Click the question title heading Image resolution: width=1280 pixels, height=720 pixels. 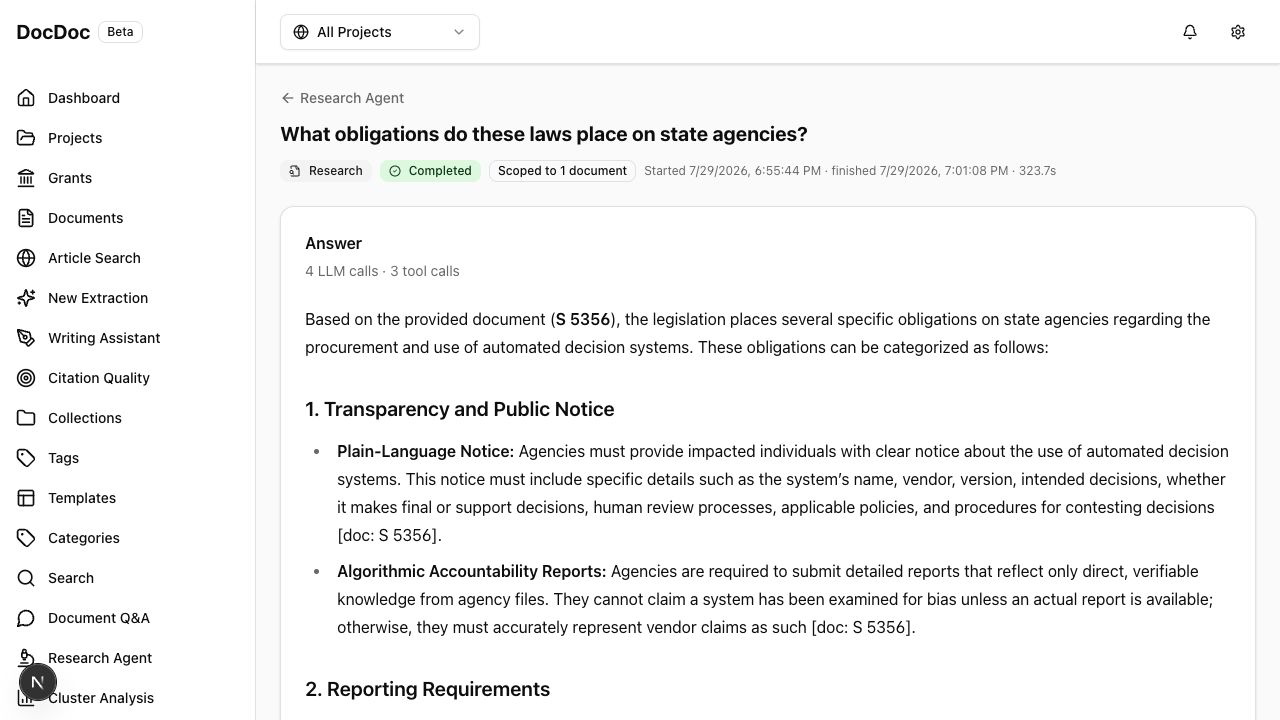544,134
